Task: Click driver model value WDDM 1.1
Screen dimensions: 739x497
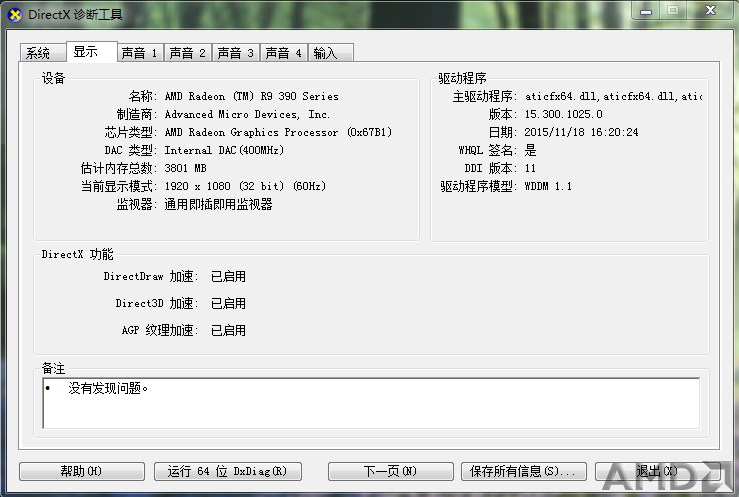Action: (548, 186)
